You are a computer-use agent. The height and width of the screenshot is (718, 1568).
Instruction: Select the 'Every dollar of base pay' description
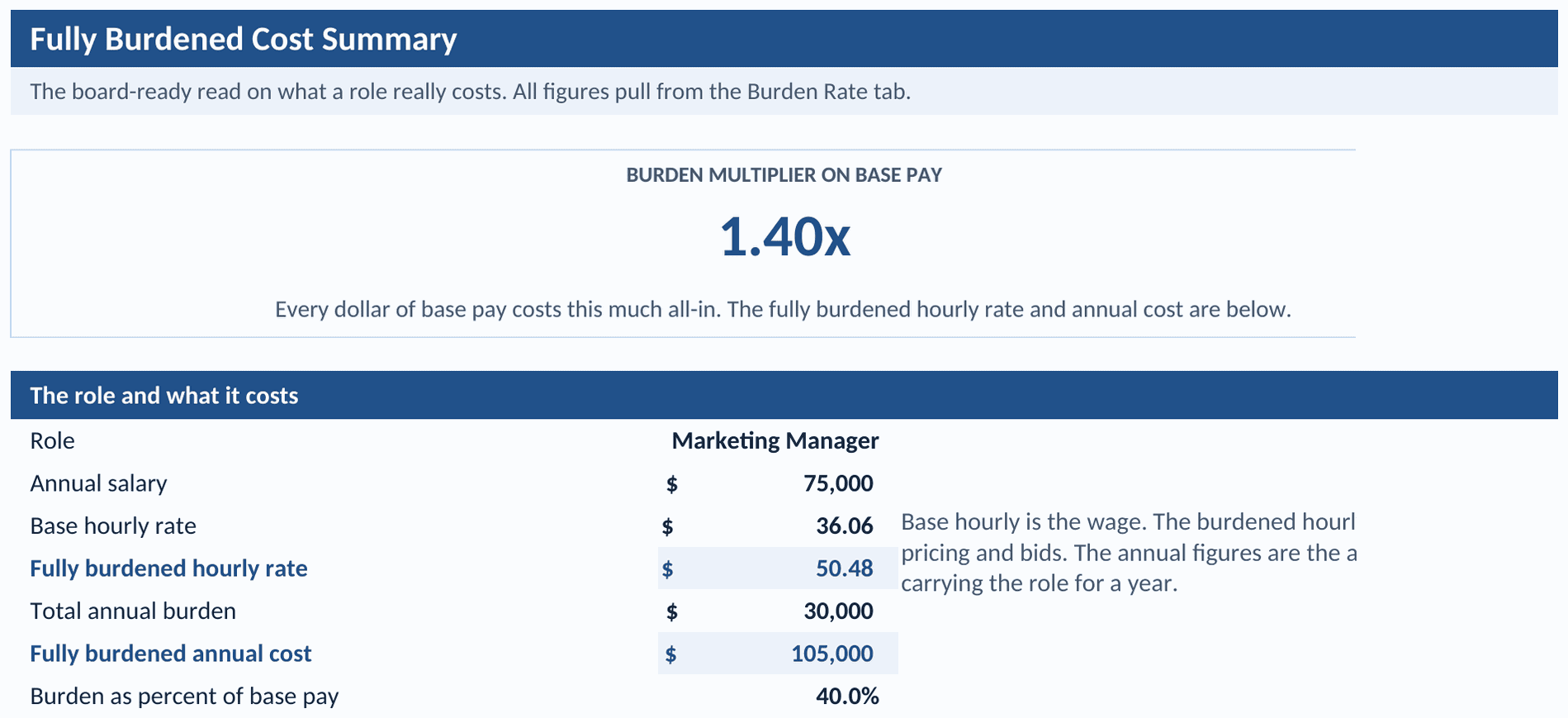click(x=783, y=310)
